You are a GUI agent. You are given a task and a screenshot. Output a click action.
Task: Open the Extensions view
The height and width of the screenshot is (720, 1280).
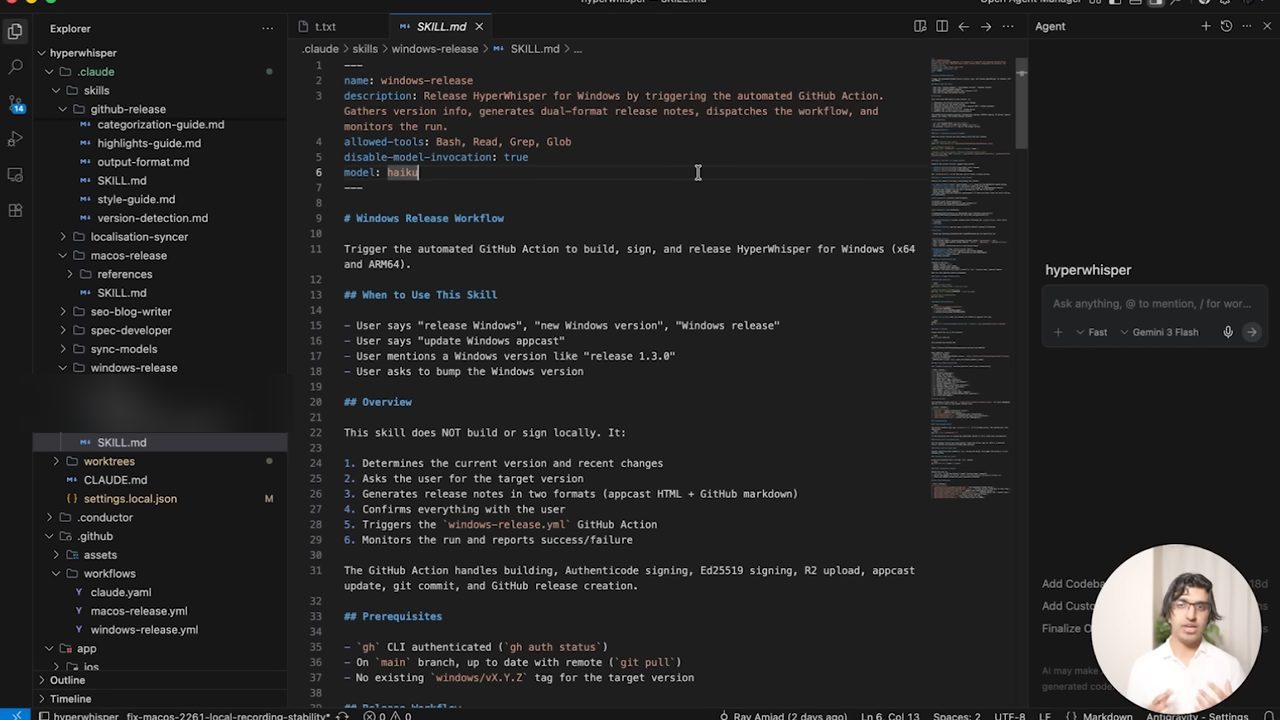click(15, 211)
